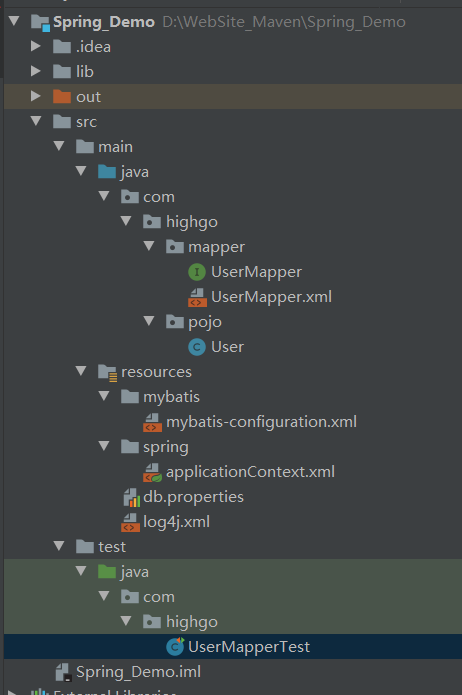This screenshot has height=695, width=462.
Task: Collapse the pojo package arrow
Action: [149, 320]
